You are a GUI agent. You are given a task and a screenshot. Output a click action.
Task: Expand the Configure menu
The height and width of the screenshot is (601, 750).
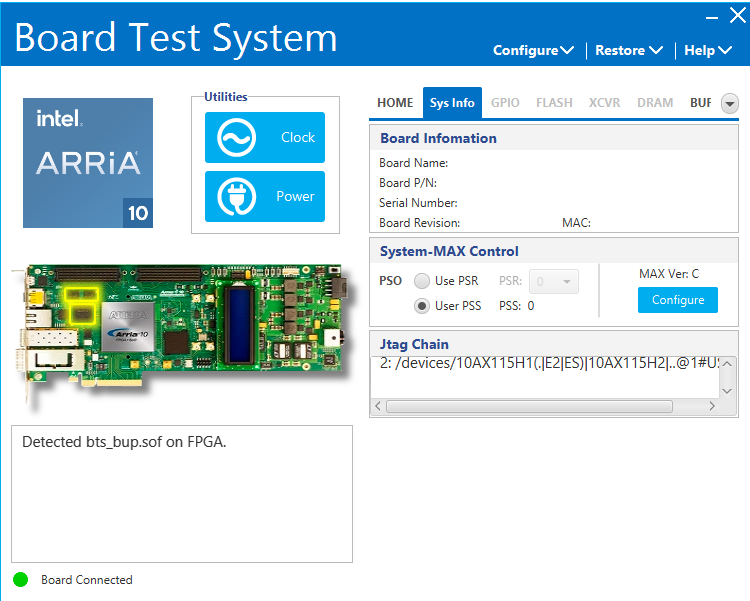(x=533, y=50)
